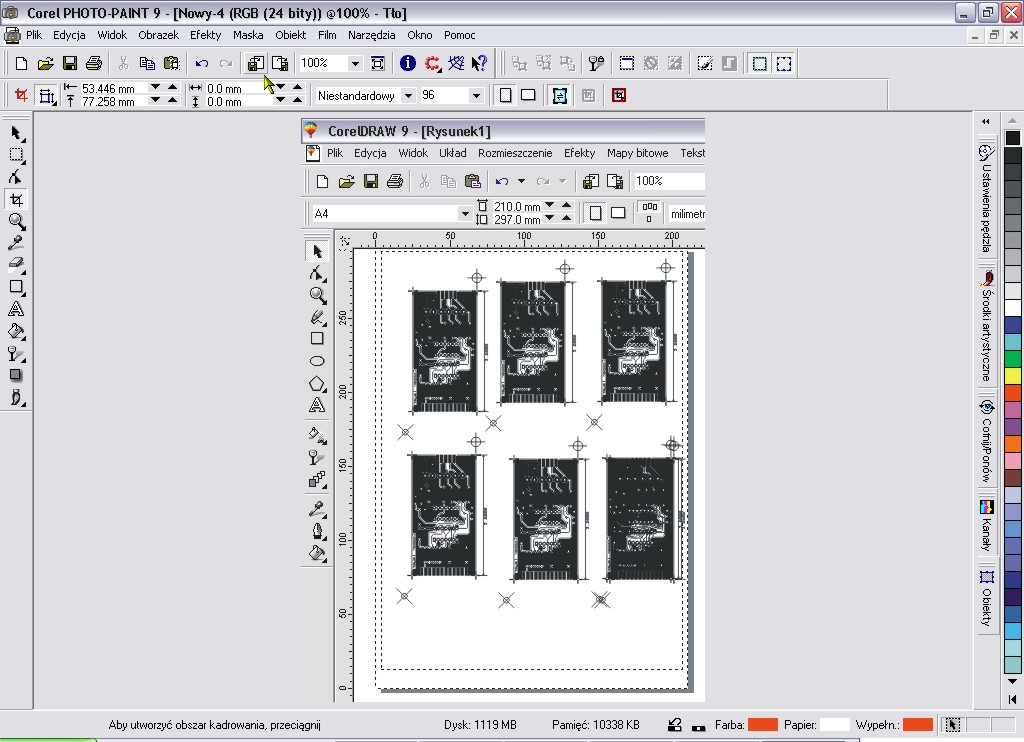The image size is (1024, 742).
Task: Open the Maska menu
Action: pos(248,35)
